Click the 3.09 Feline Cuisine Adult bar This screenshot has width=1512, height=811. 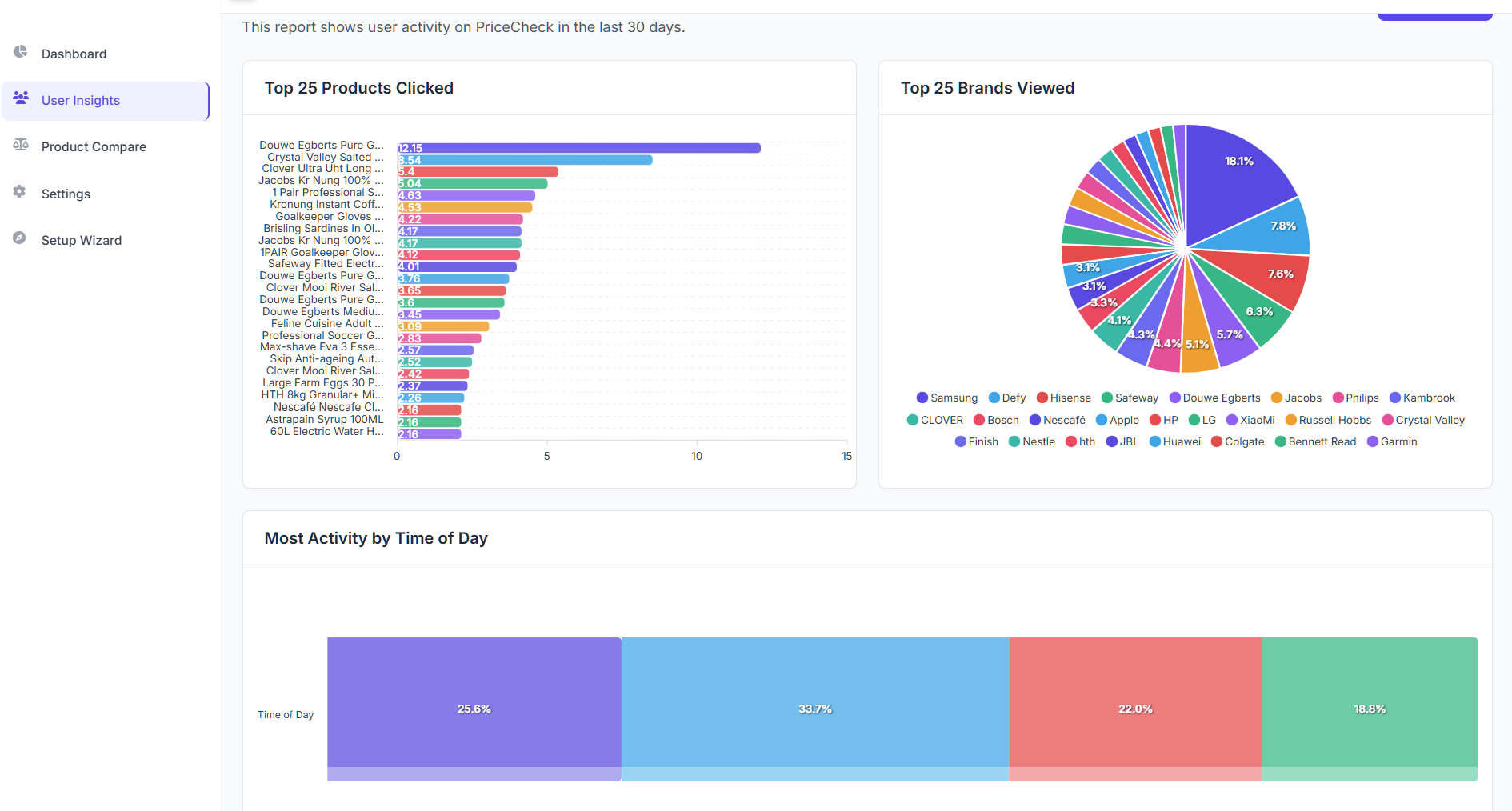pyautogui.click(x=443, y=326)
